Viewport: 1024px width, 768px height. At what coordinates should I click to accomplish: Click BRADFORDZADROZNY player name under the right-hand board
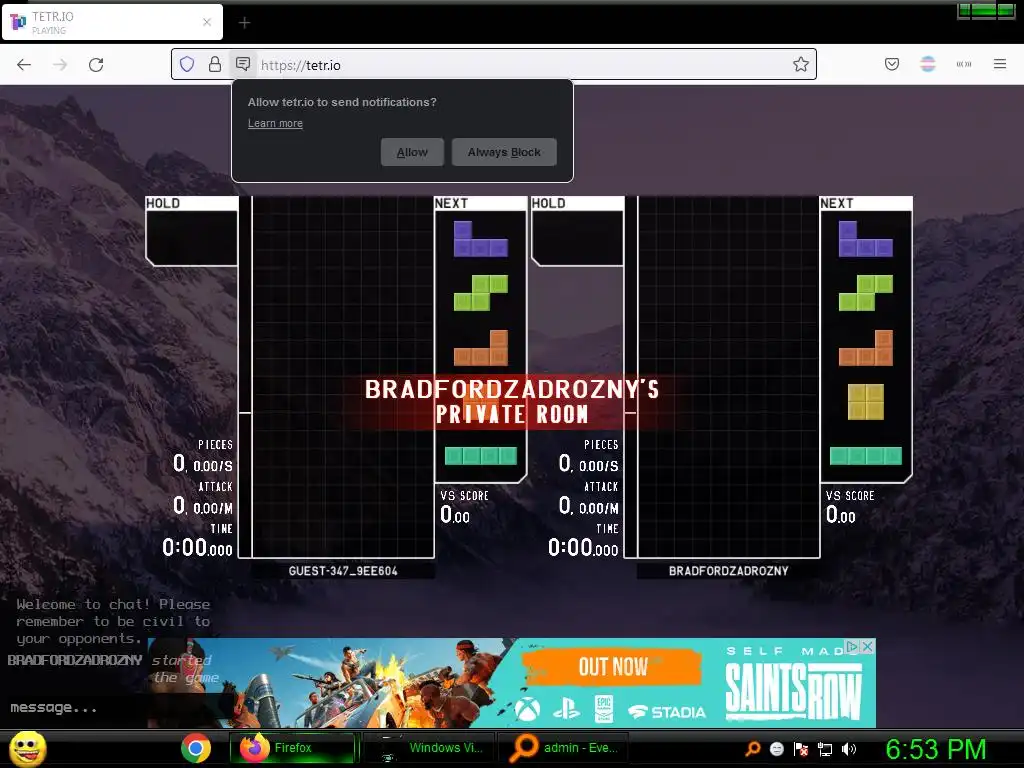[x=728, y=571]
